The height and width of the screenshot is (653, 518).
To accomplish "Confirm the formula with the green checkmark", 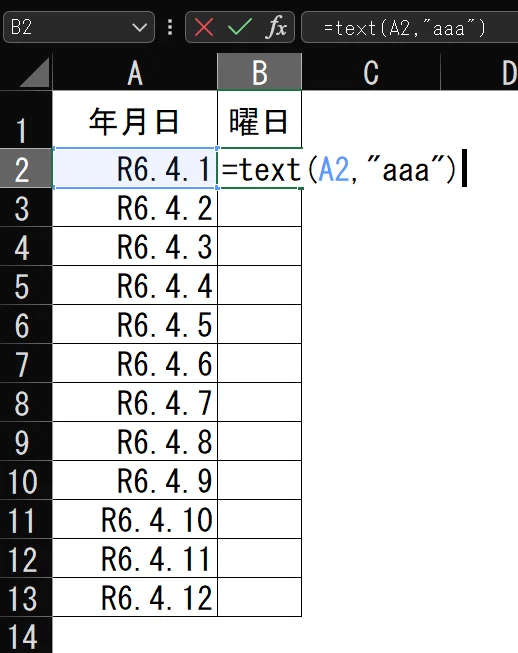I will click(240, 27).
